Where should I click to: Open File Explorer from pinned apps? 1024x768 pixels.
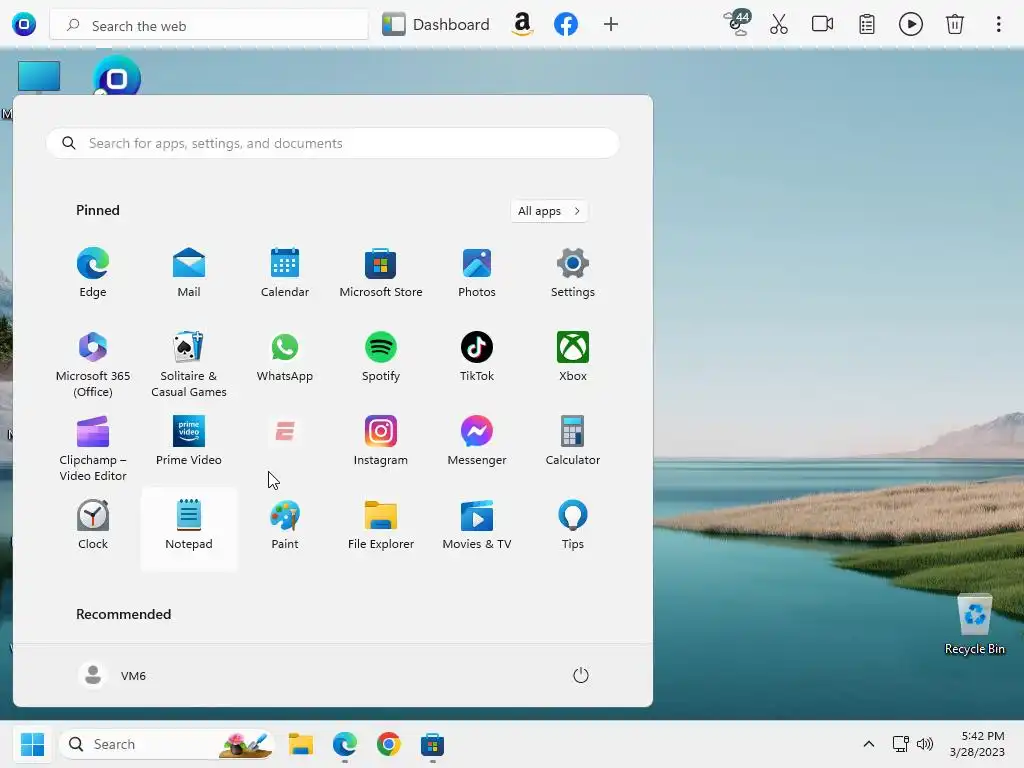coord(381,525)
